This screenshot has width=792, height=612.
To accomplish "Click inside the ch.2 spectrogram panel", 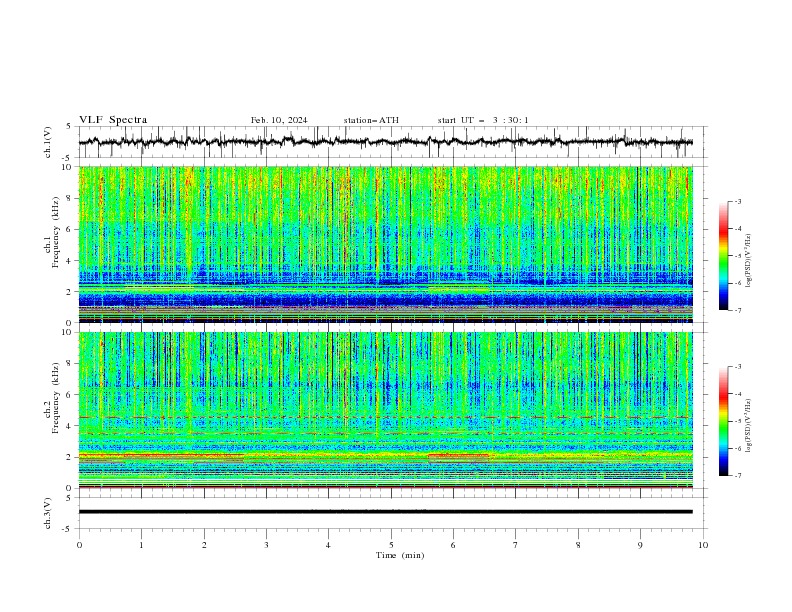I will 385,410.
